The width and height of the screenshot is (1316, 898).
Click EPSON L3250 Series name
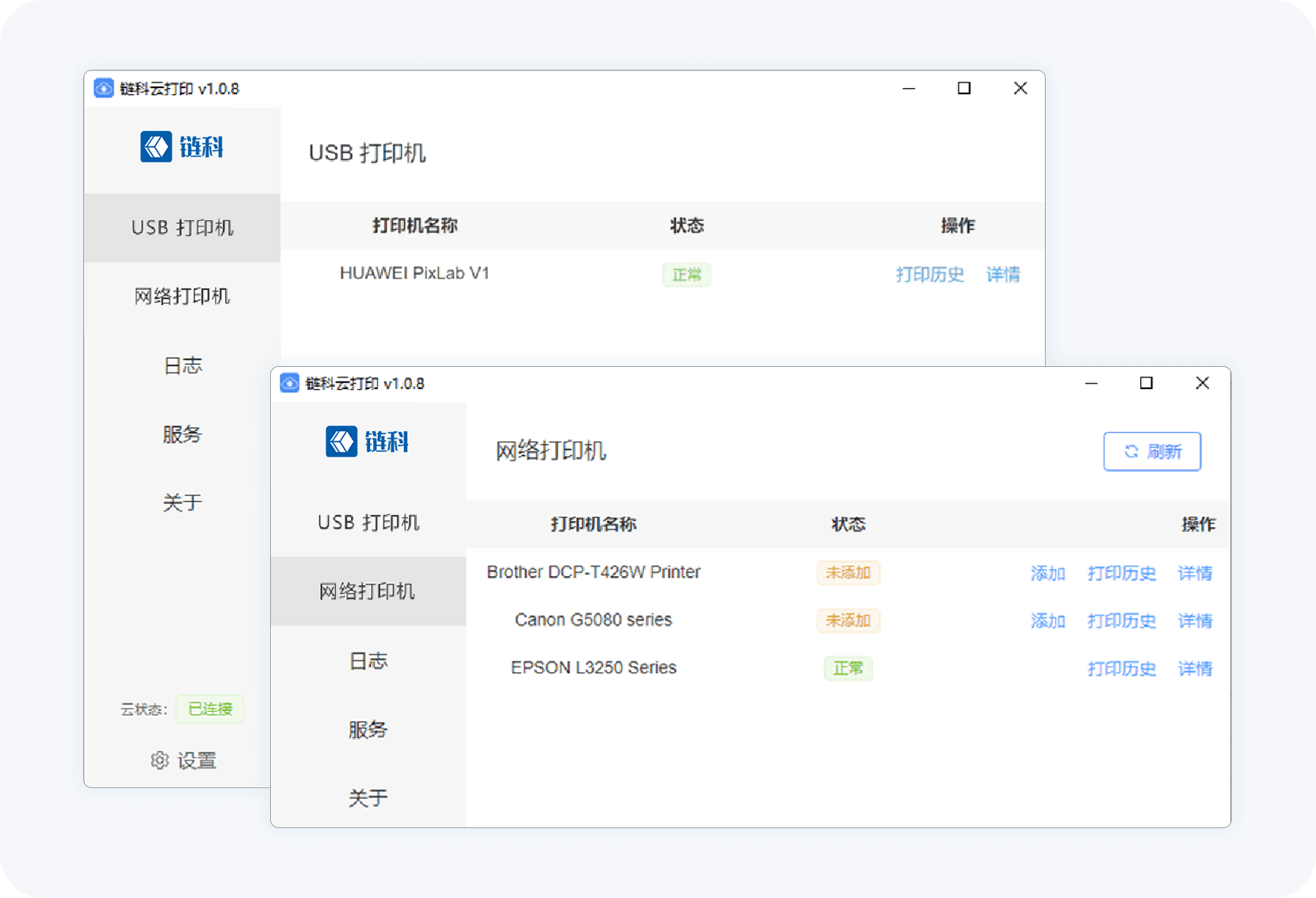pyautogui.click(x=593, y=667)
